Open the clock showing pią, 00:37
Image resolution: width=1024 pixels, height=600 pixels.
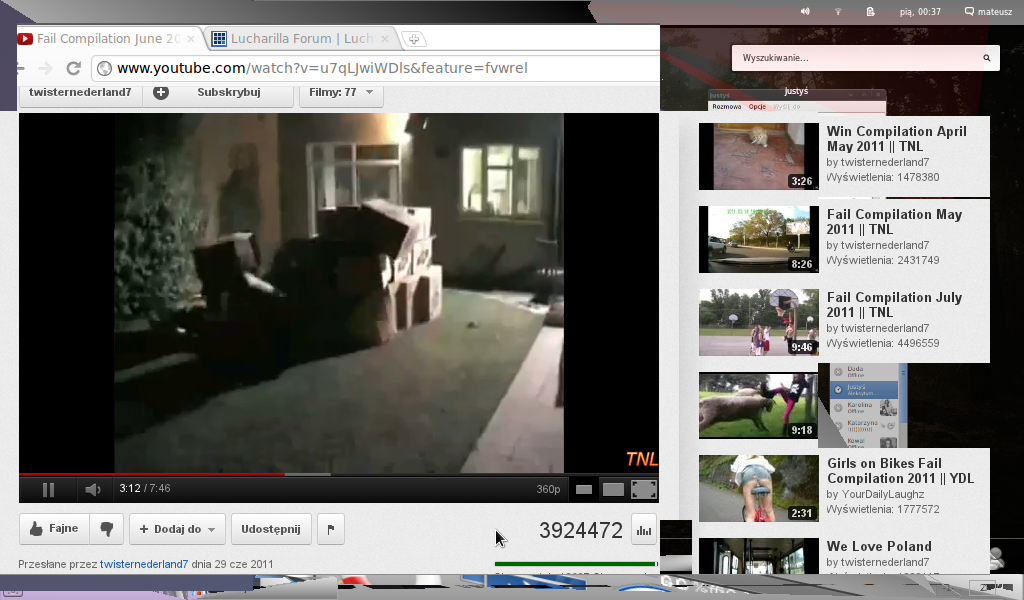tap(920, 11)
